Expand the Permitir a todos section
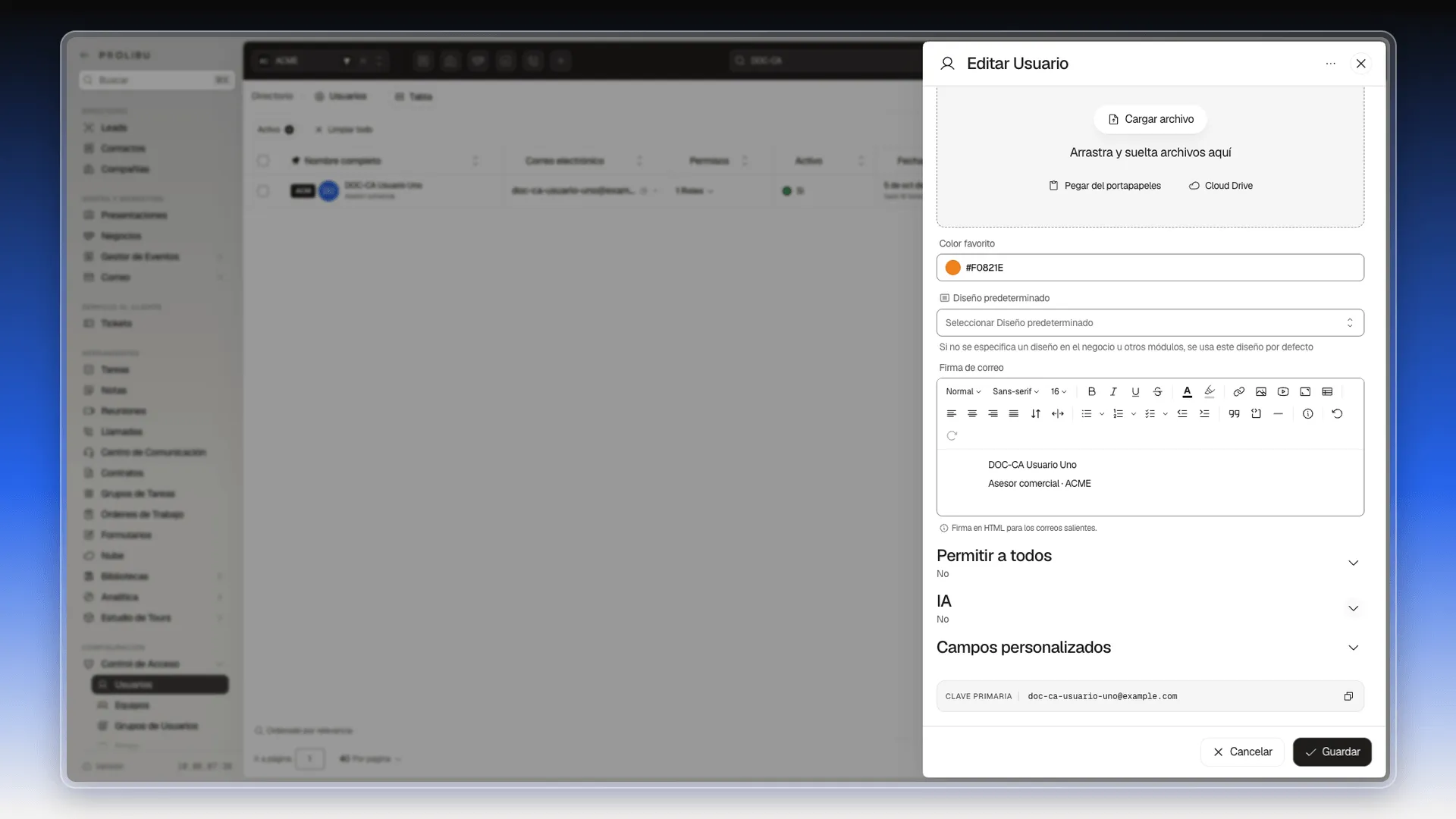1456x819 pixels. (1353, 563)
